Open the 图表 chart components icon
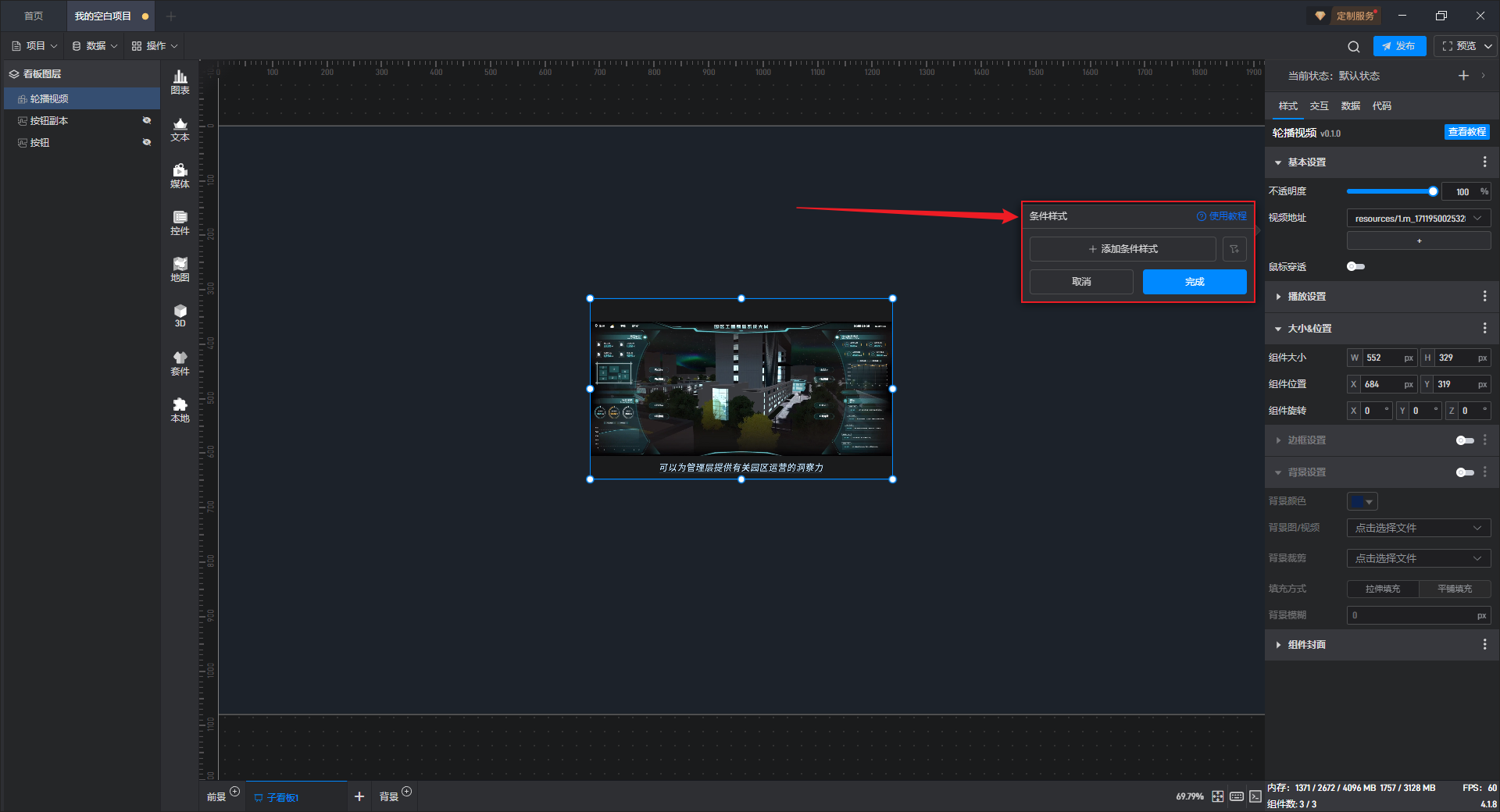The width and height of the screenshot is (1500, 812). coord(180,81)
